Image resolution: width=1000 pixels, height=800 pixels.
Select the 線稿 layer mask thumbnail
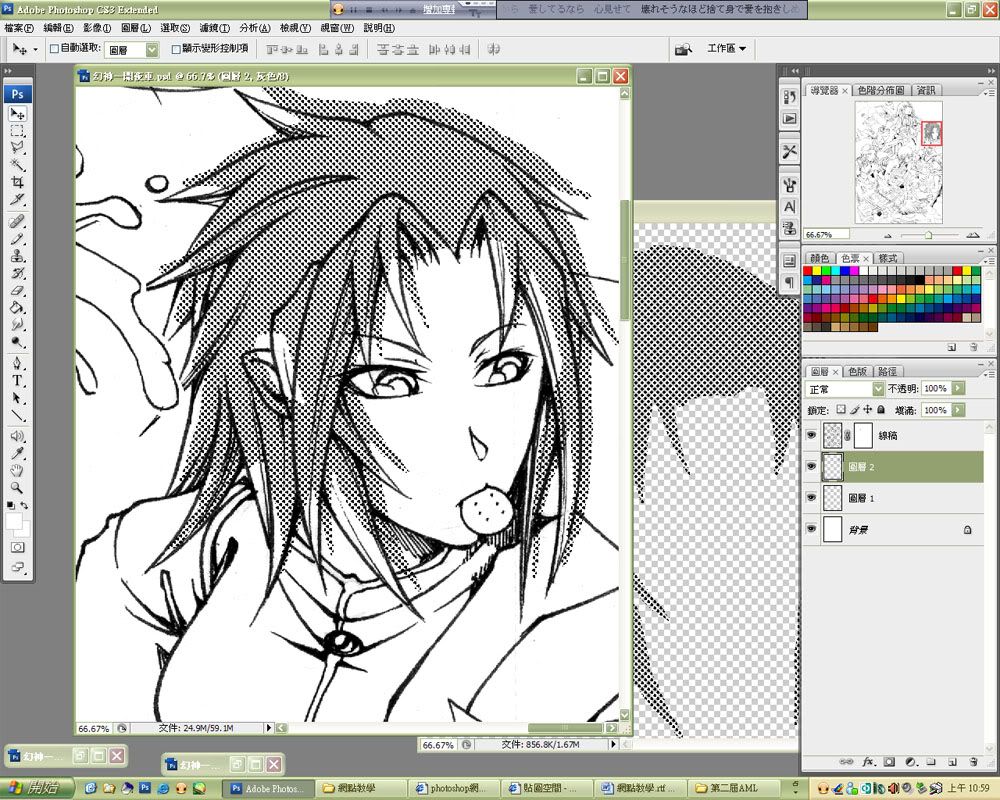[x=862, y=435]
